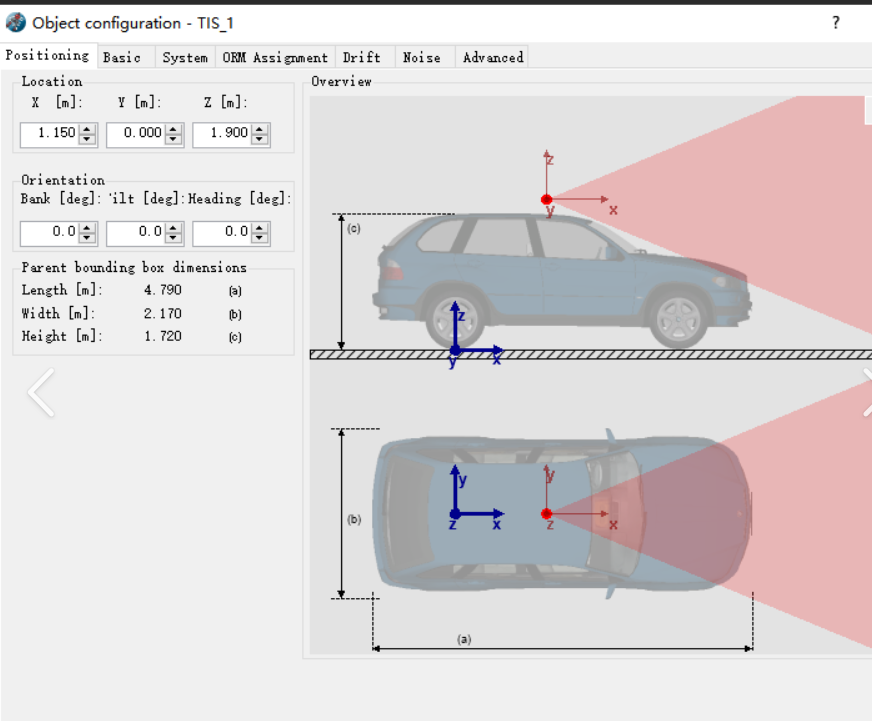Switch to the Positioning tab
Image resolution: width=872 pixels, height=721 pixels.
[x=48, y=56]
